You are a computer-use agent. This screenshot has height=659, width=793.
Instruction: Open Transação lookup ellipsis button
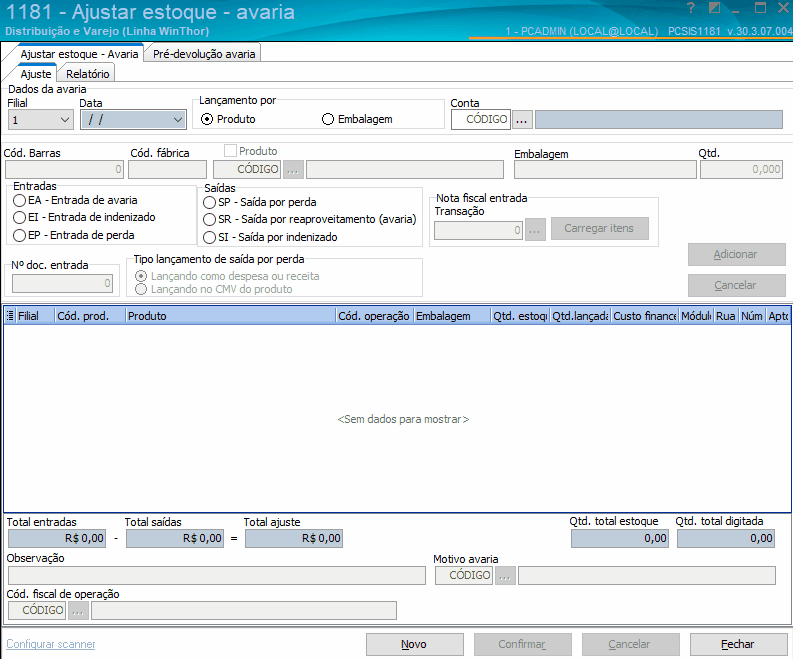coord(535,230)
